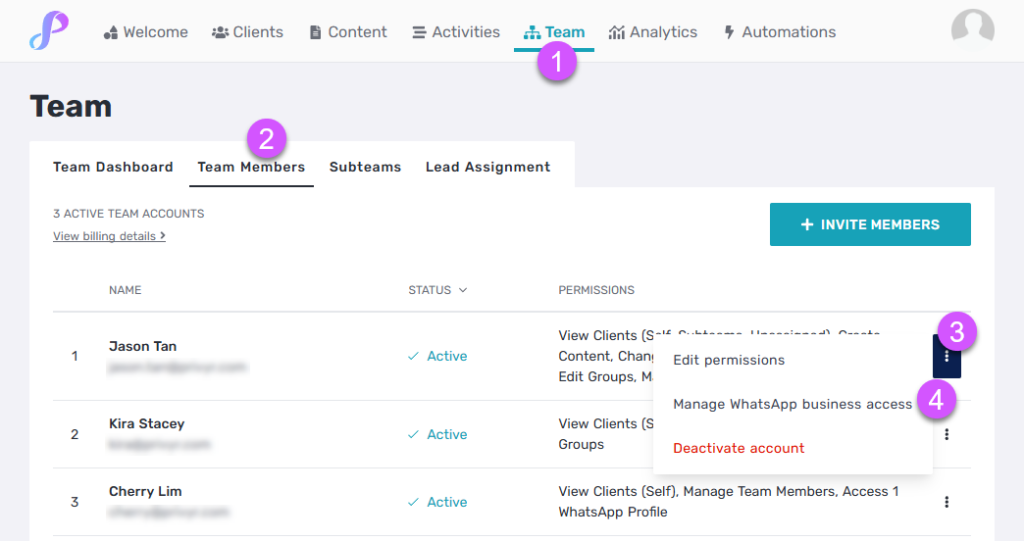Switch to the Team Dashboard tab

coord(113,167)
